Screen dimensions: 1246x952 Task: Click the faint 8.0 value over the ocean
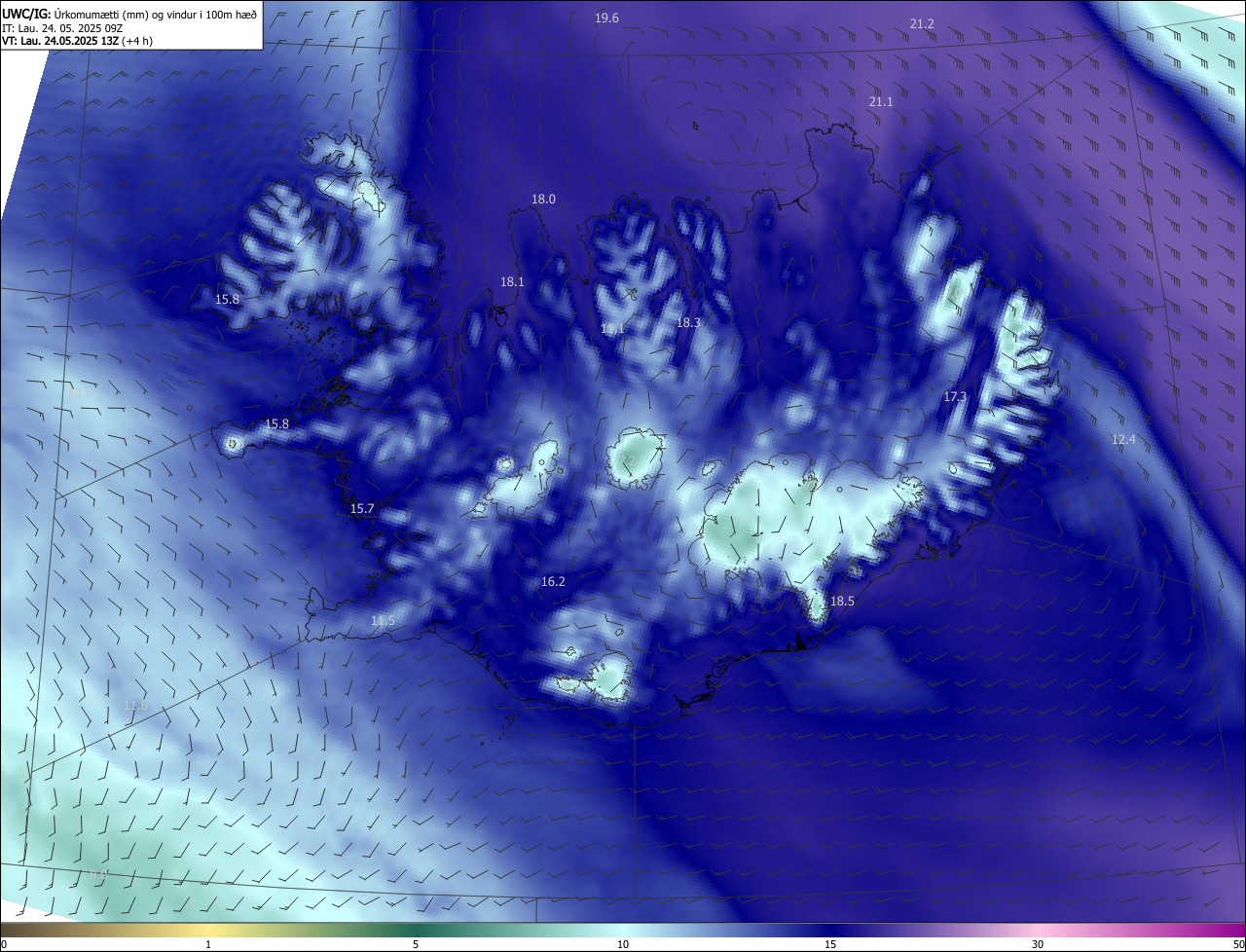click(97, 875)
